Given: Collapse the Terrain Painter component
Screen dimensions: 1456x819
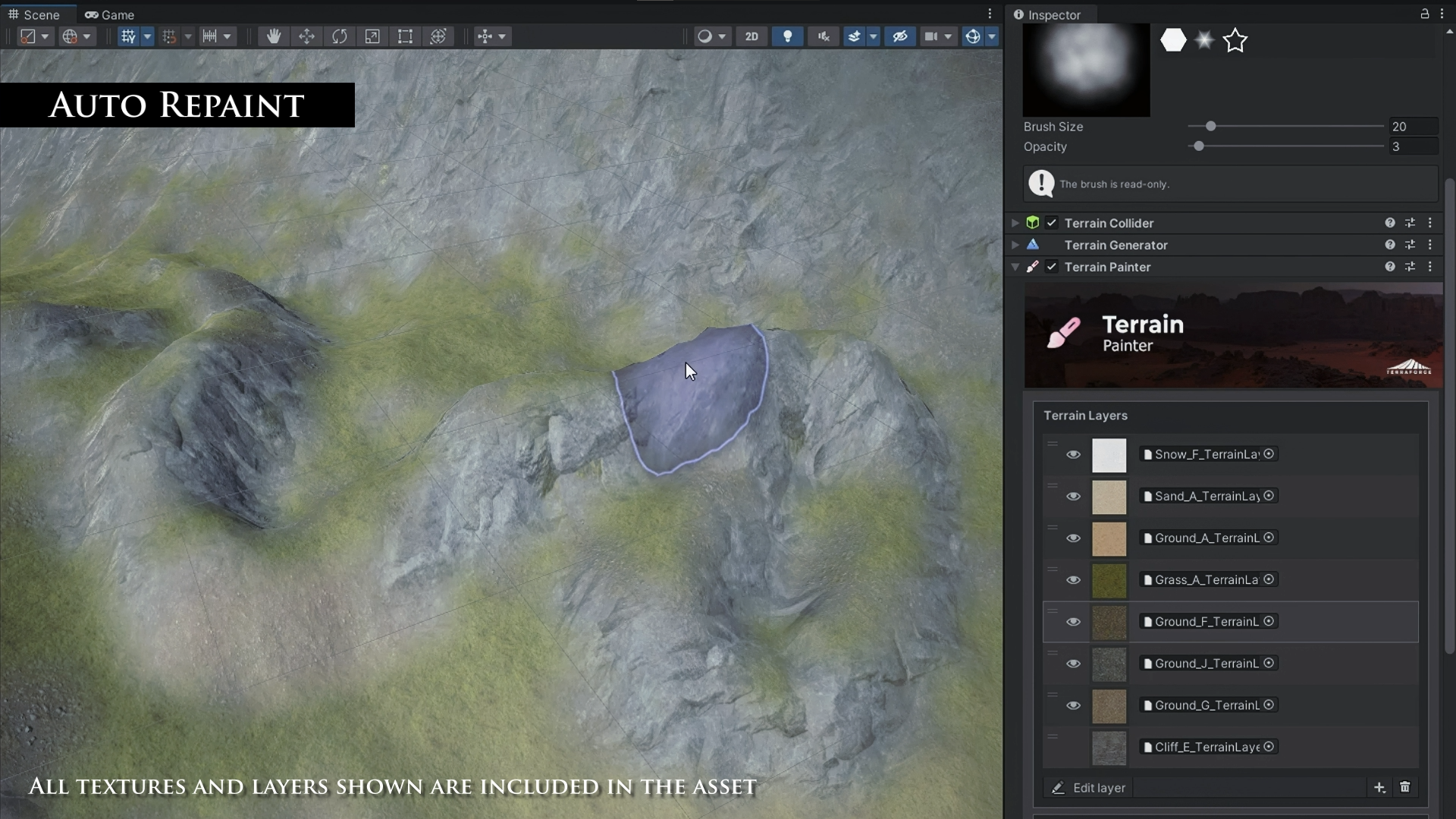Looking at the screenshot, I should pos(1015,267).
